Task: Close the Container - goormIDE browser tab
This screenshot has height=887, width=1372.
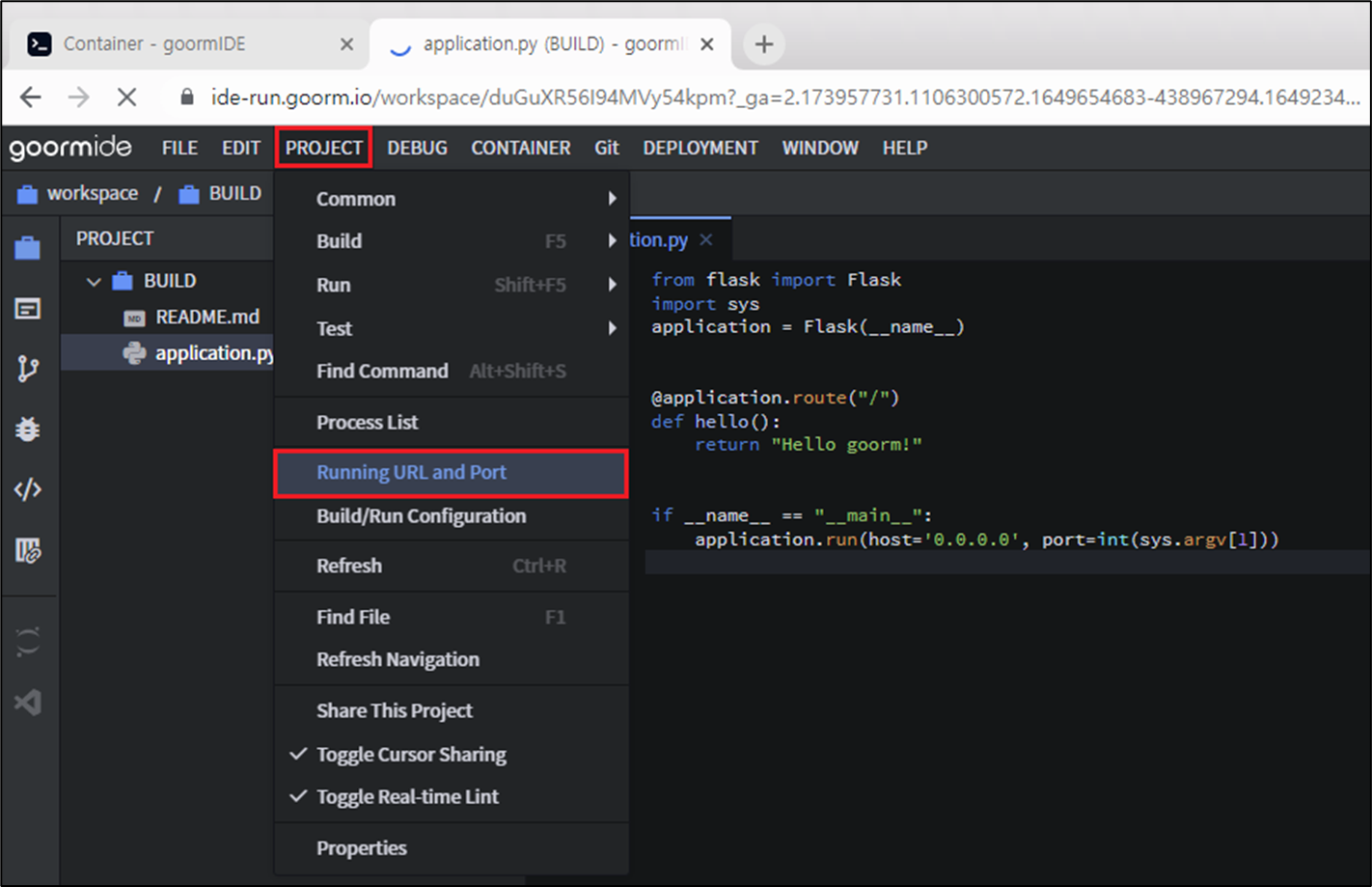Action: (x=347, y=44)
